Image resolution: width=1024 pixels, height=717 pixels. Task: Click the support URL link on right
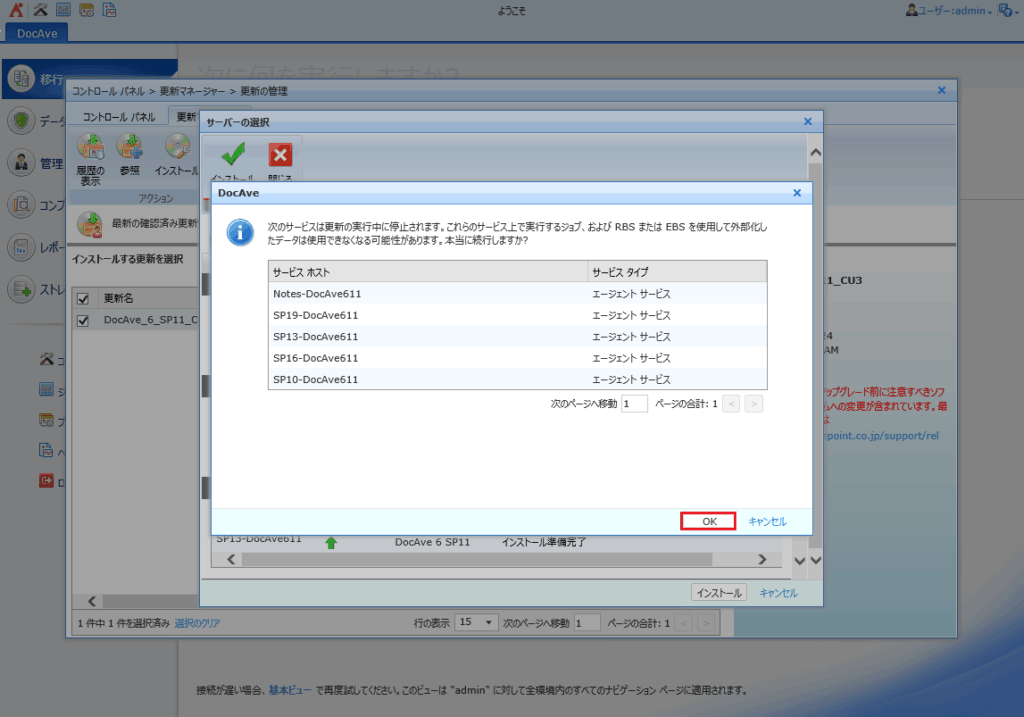click(882, 436)
